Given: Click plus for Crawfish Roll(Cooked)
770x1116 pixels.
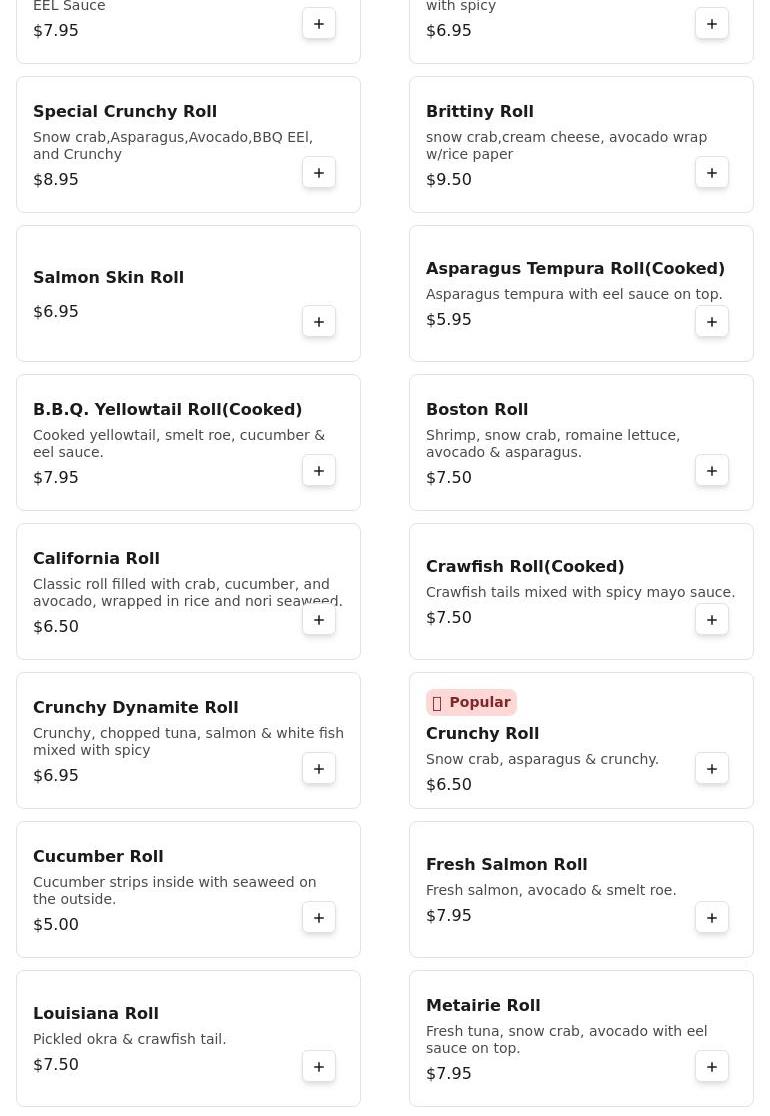Looking at the screenshot, I should pyautogui.click(x=712, y=620).
